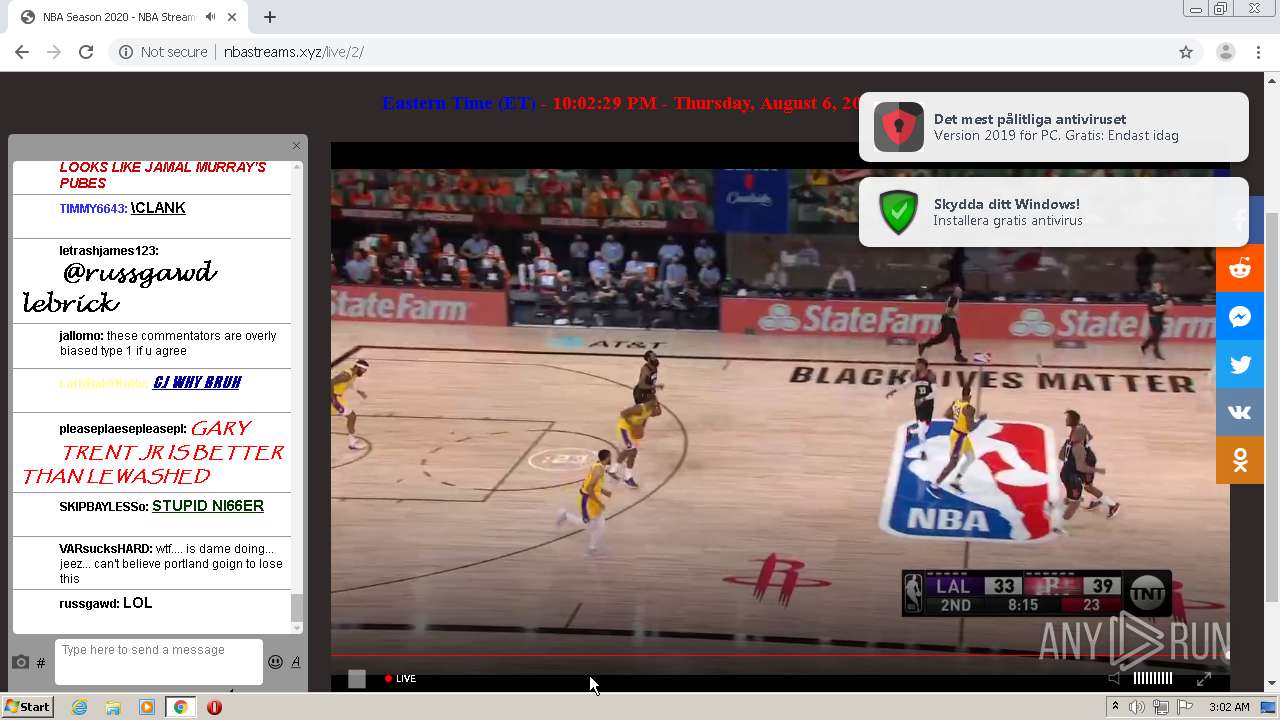This screenshot has height=720, width=1280.
Task: Open system volume control in tray
Action: [x=1137, y=707]
